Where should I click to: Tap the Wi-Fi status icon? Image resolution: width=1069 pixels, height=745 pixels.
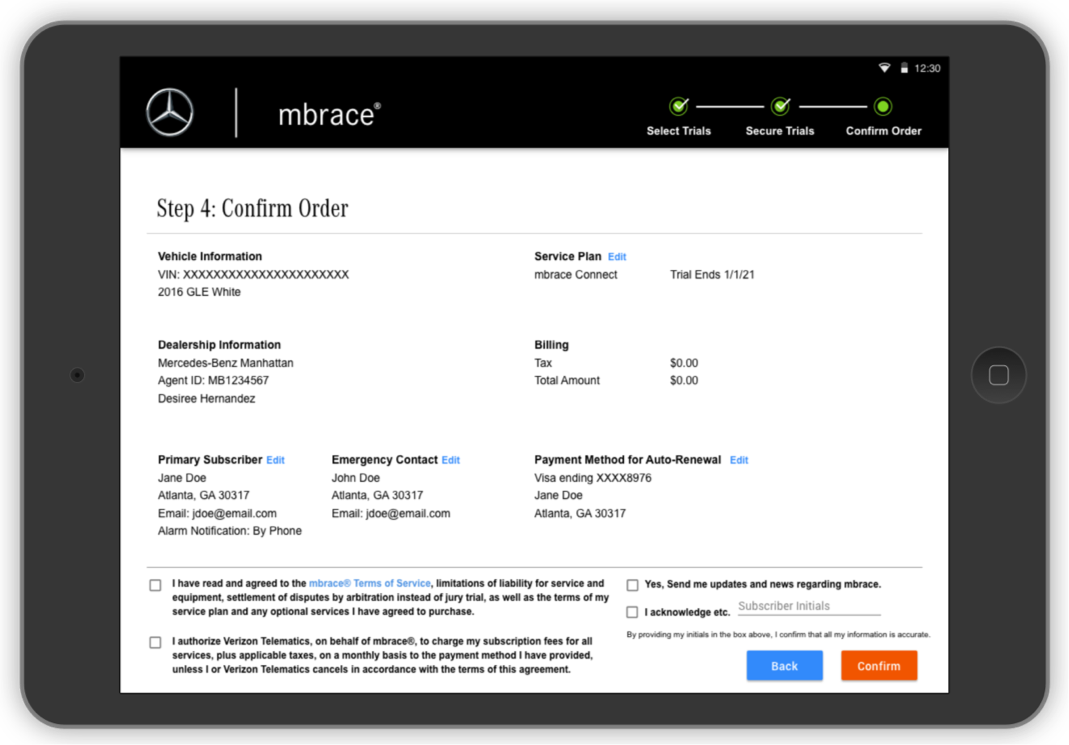pos(884,68)
